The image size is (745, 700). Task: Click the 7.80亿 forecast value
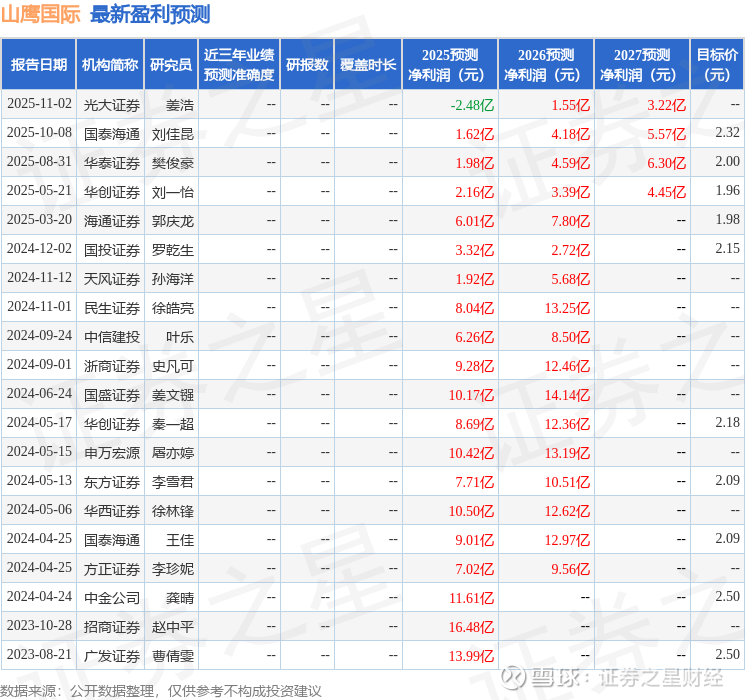(571, 221)
